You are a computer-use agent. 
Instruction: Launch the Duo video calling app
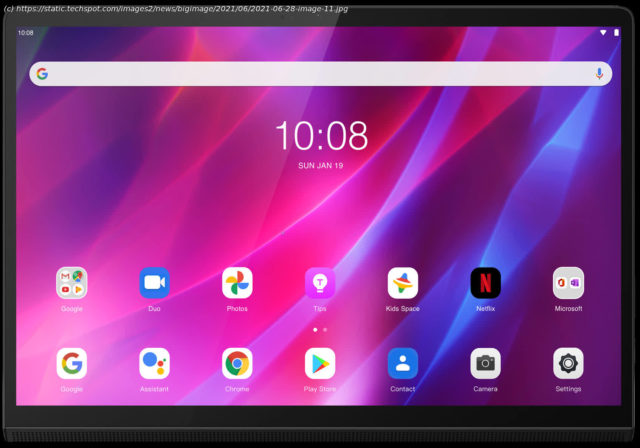pos(154,283)
